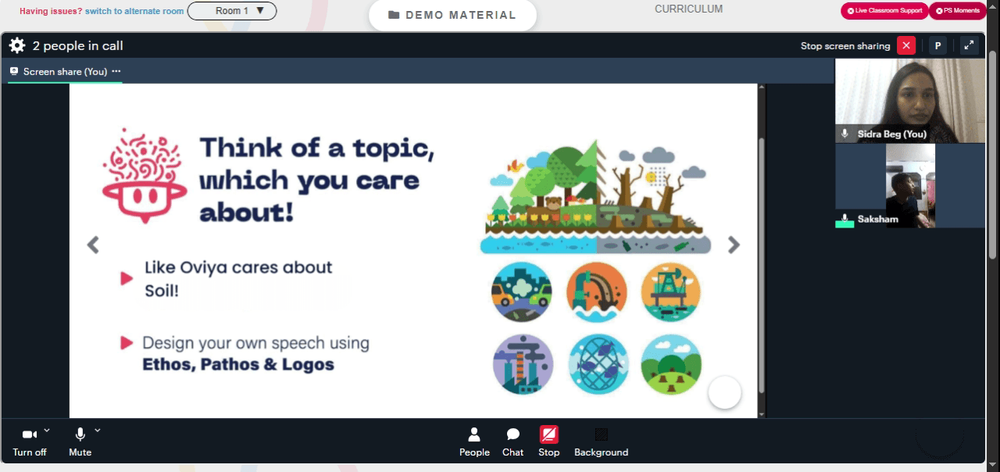1000x472 pixels.
Task: Click Live Classroom Support button
Action: pyautogui.click(x=884, y=11)
